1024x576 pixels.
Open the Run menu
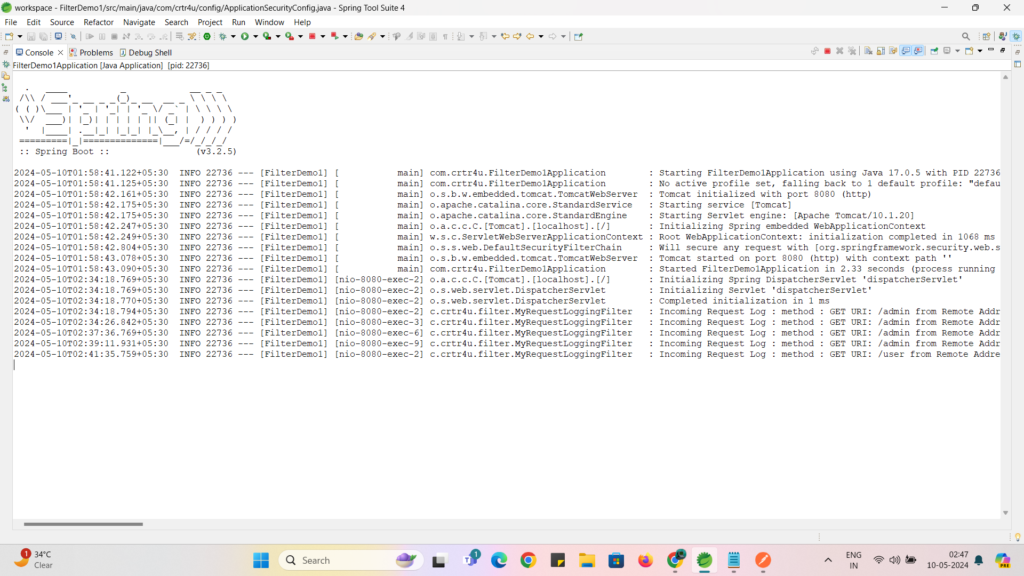point(238,22)
